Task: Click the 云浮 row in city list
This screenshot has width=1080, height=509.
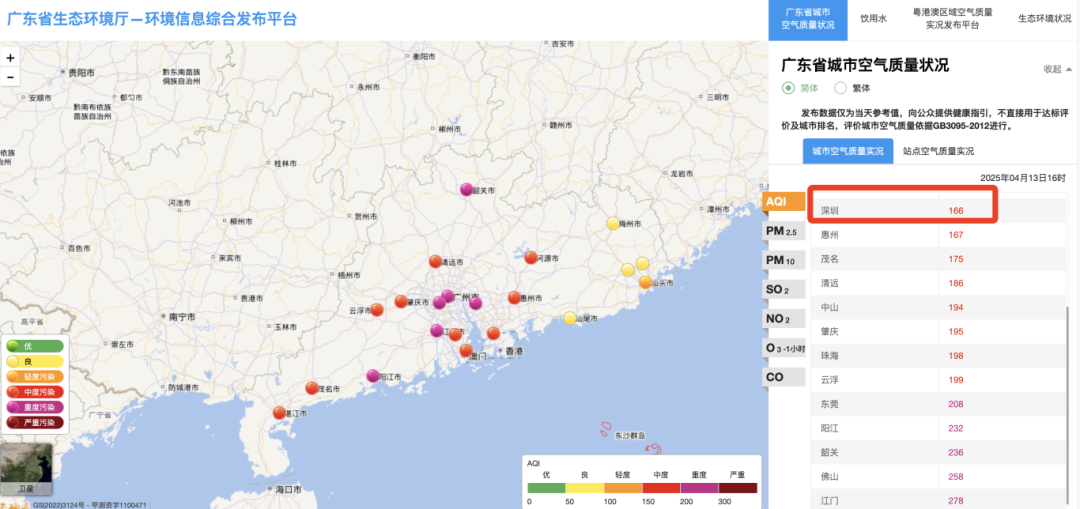Action: click(939, 380)
